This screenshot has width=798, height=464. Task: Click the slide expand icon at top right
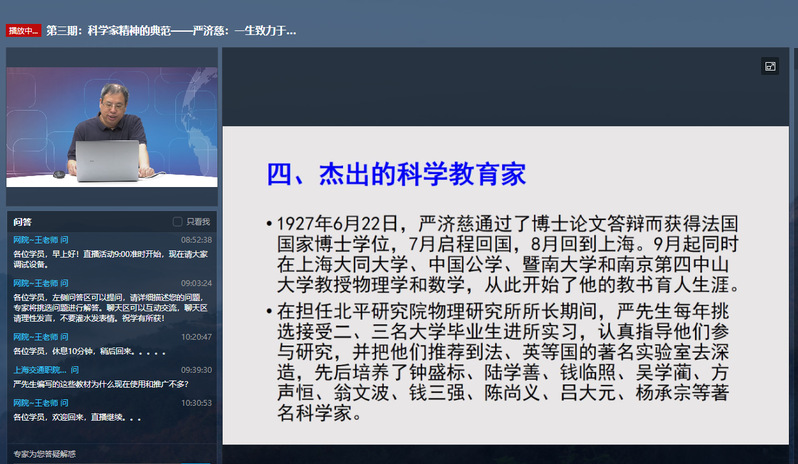point(769,66)
